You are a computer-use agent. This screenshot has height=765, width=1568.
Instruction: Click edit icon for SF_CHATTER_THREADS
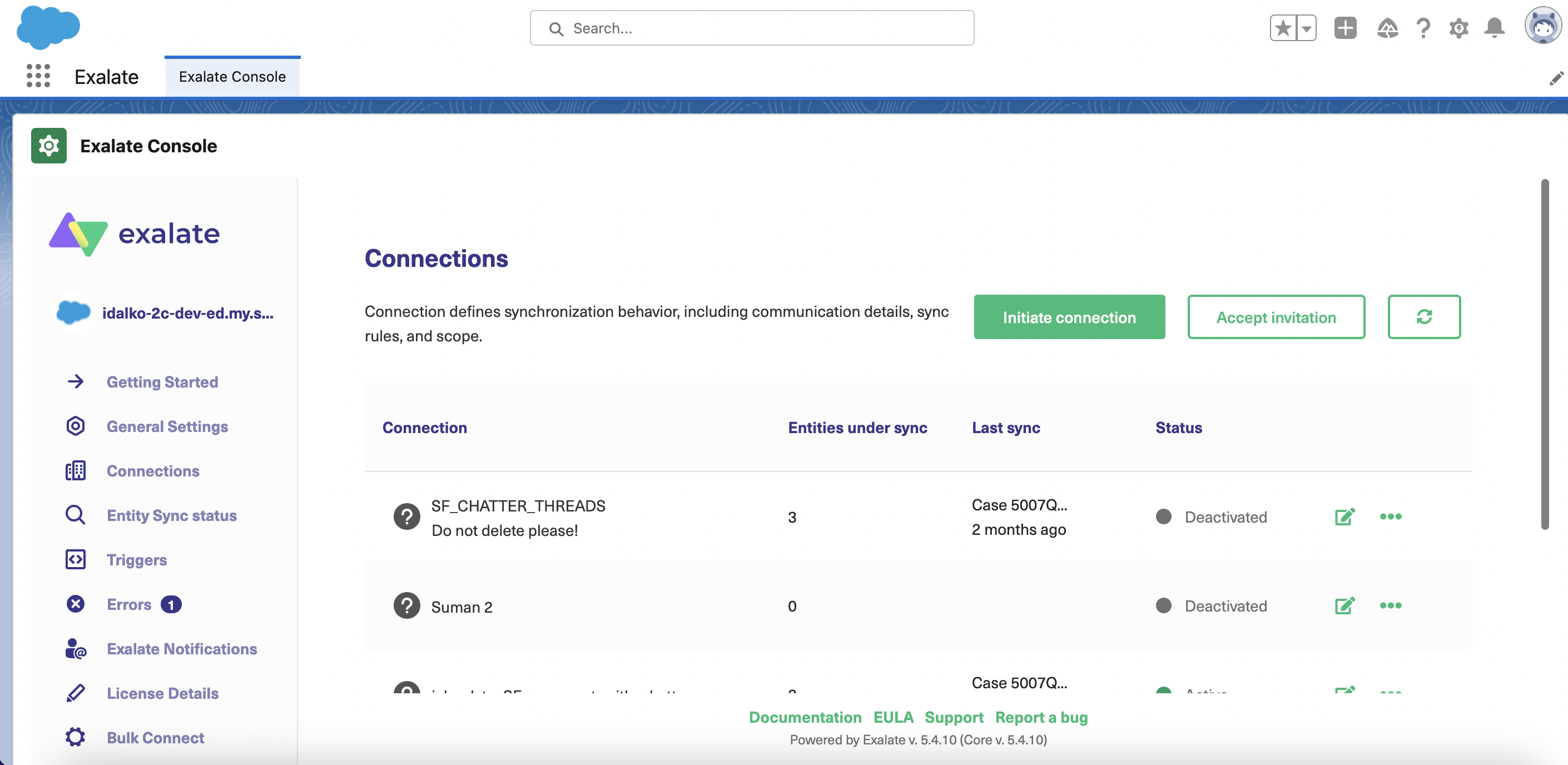click(x=1344, y=516)
